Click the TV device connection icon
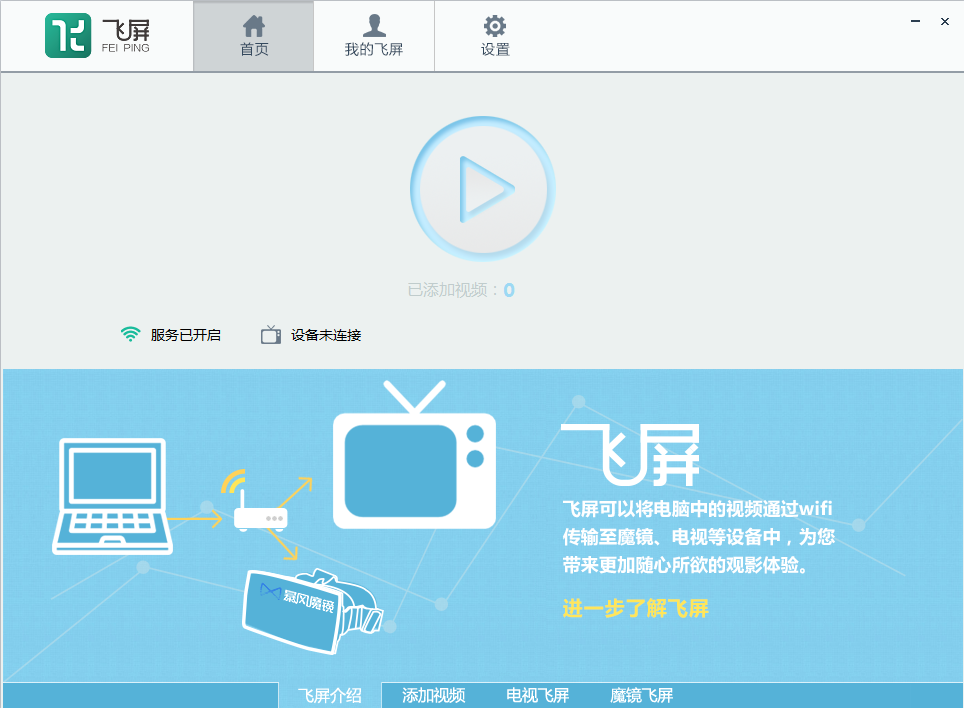The height and width of the screenshot is (708, 964). [271, 334]
